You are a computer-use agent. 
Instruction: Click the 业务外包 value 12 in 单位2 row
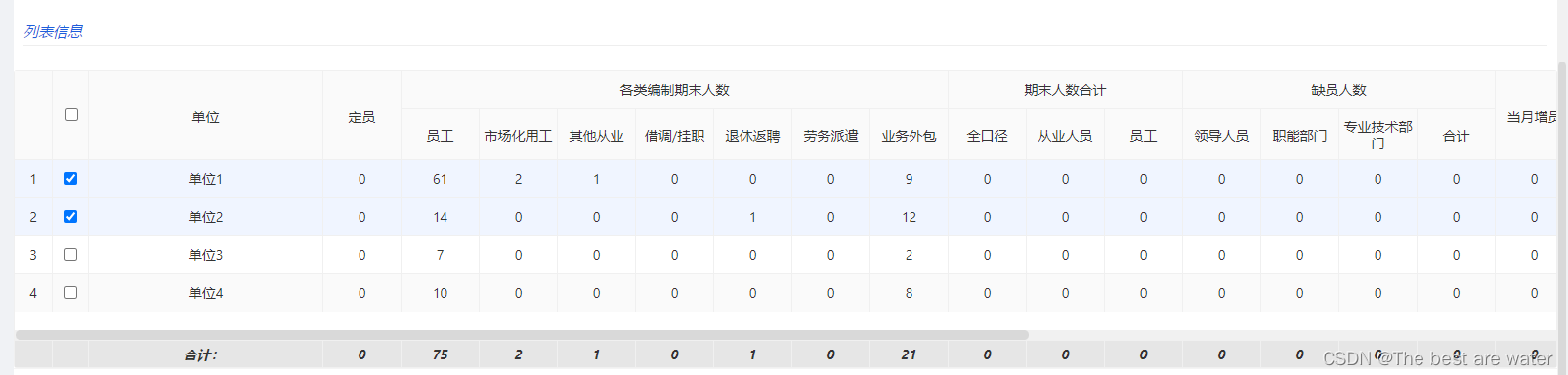(x=909, y=217)
